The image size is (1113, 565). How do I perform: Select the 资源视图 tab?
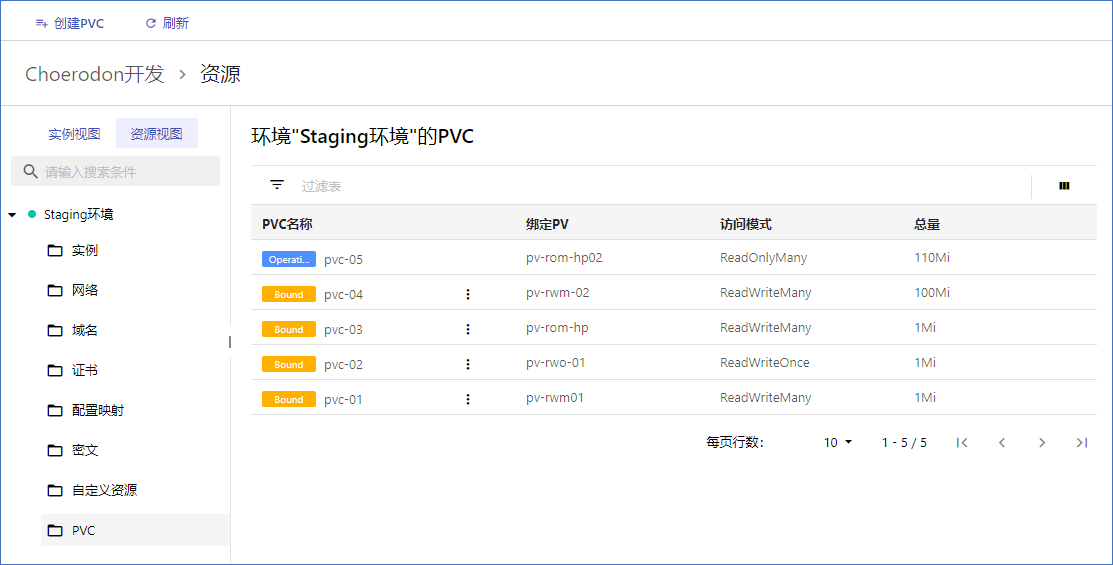coord(156,133)
